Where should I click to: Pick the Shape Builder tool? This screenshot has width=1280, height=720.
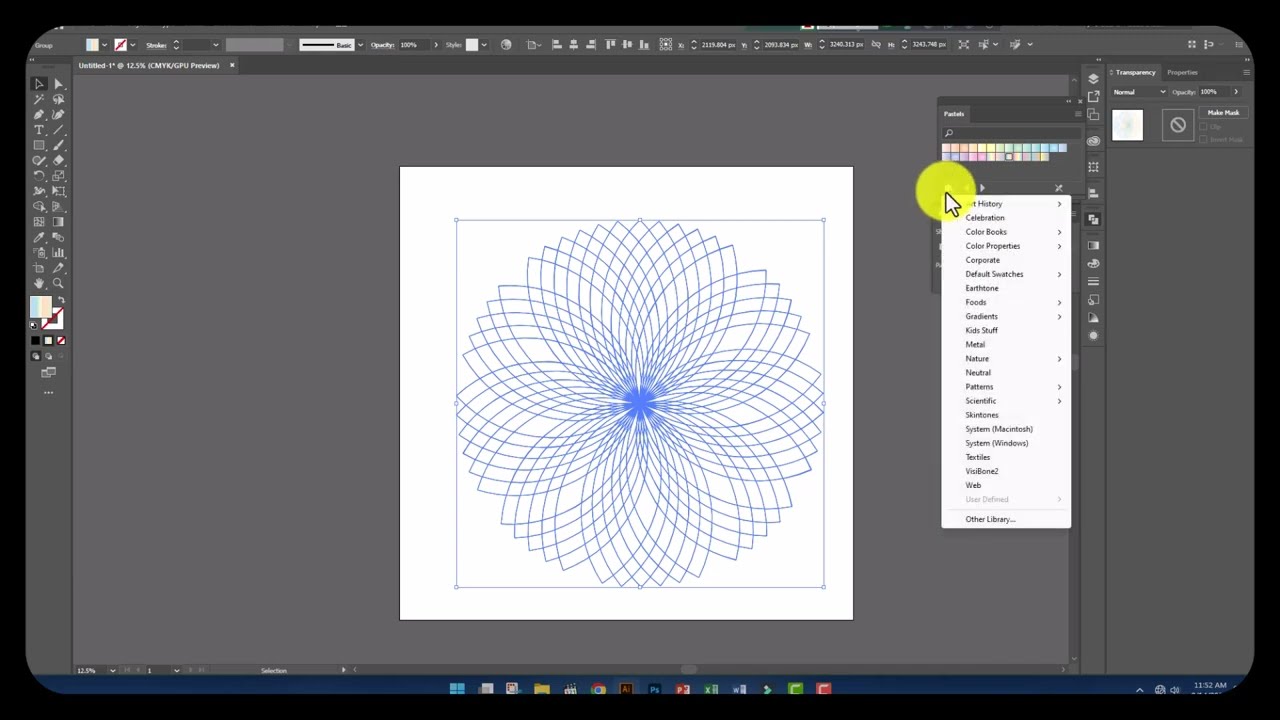pos(39,206)
